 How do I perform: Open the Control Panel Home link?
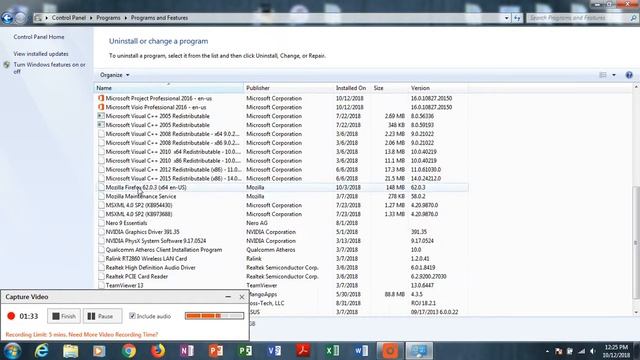click(x=39, y=37)
